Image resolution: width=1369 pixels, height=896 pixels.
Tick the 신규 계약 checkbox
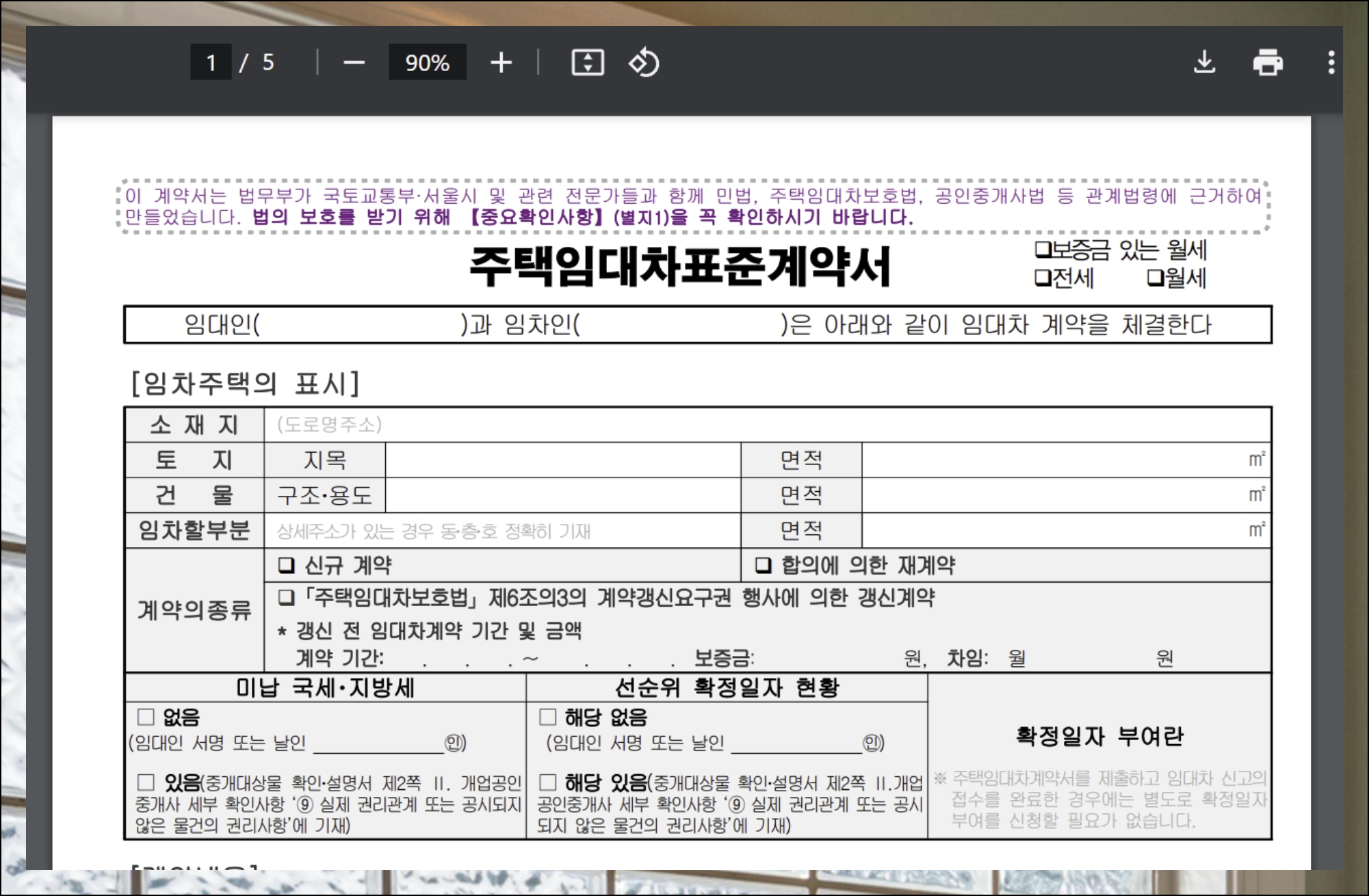(286, 565)
